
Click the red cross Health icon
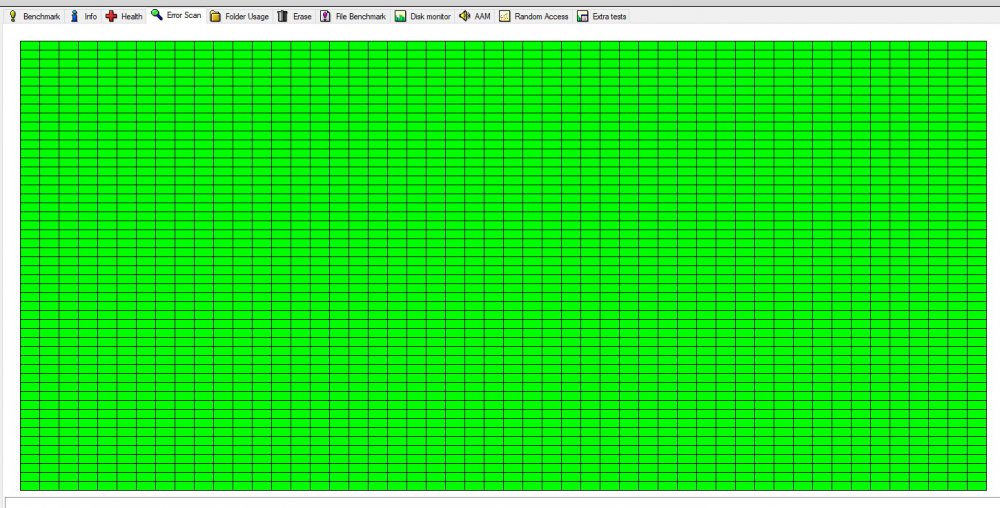point(111,16)
